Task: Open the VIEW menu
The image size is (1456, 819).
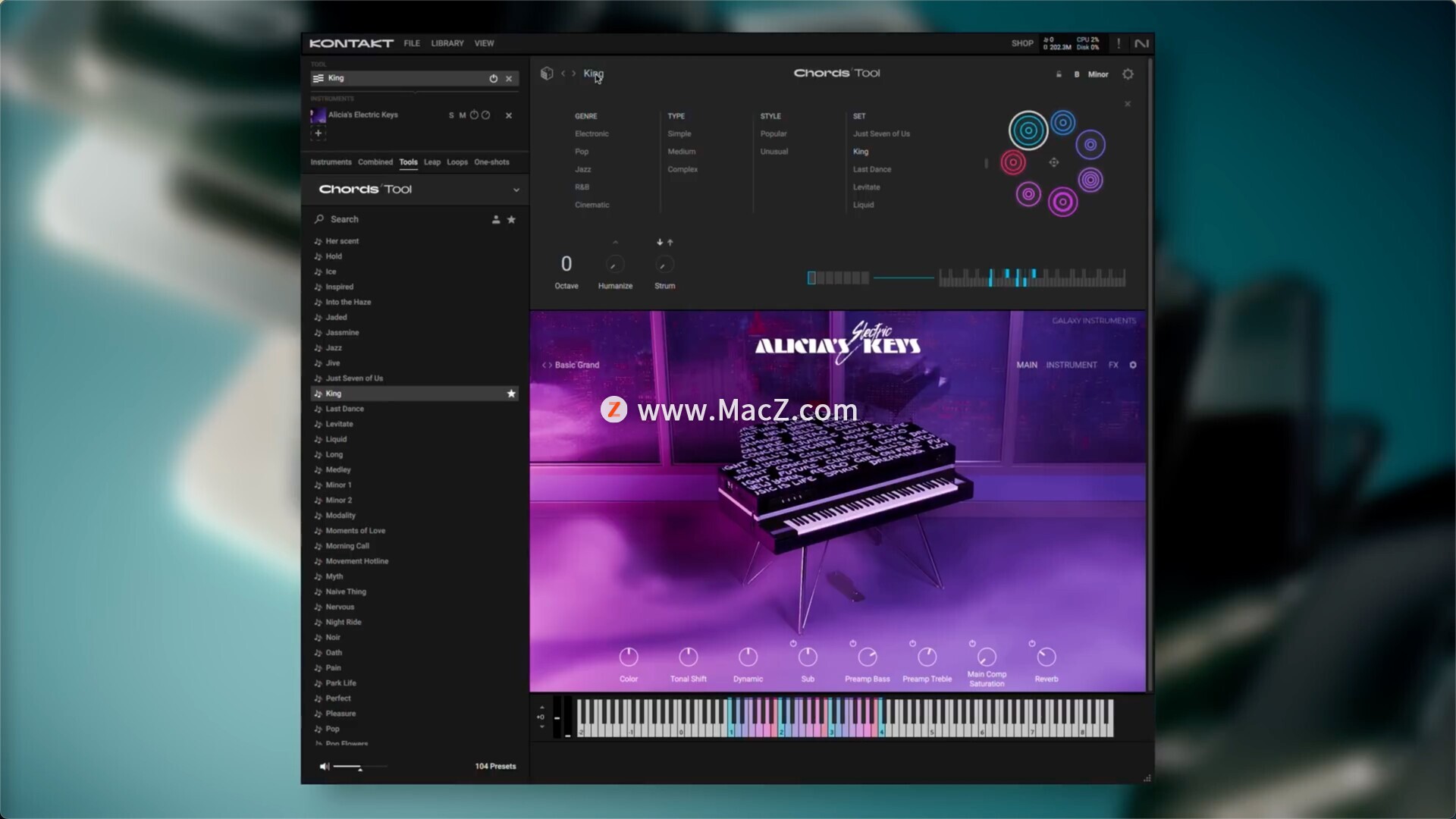Action: [x=484, y=43]
